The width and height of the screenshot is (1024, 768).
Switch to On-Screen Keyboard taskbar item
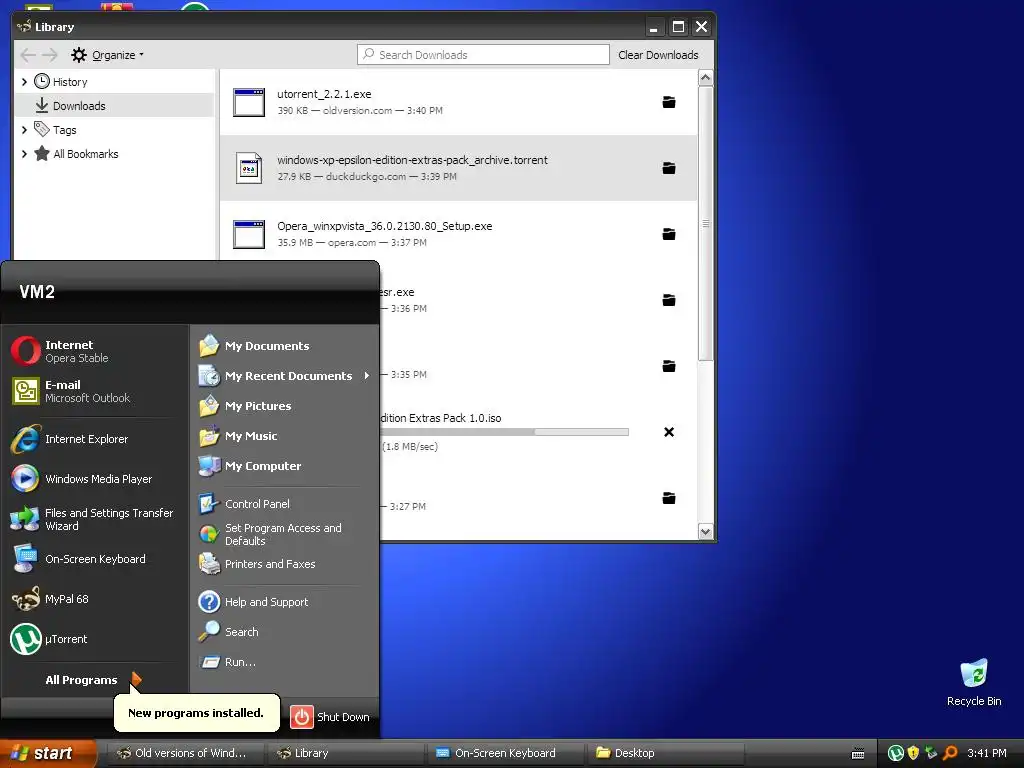point(505,753)
